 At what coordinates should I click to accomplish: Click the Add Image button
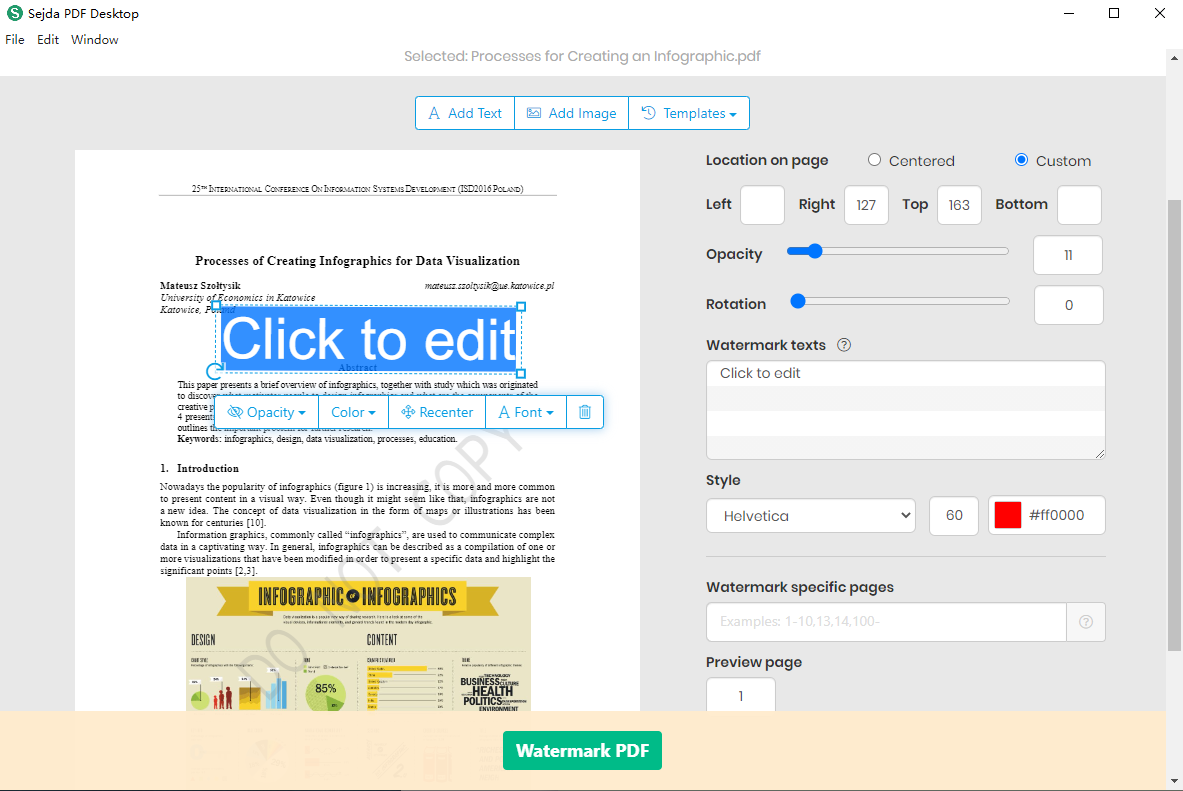pyautogui.click(x=571, y=113)
